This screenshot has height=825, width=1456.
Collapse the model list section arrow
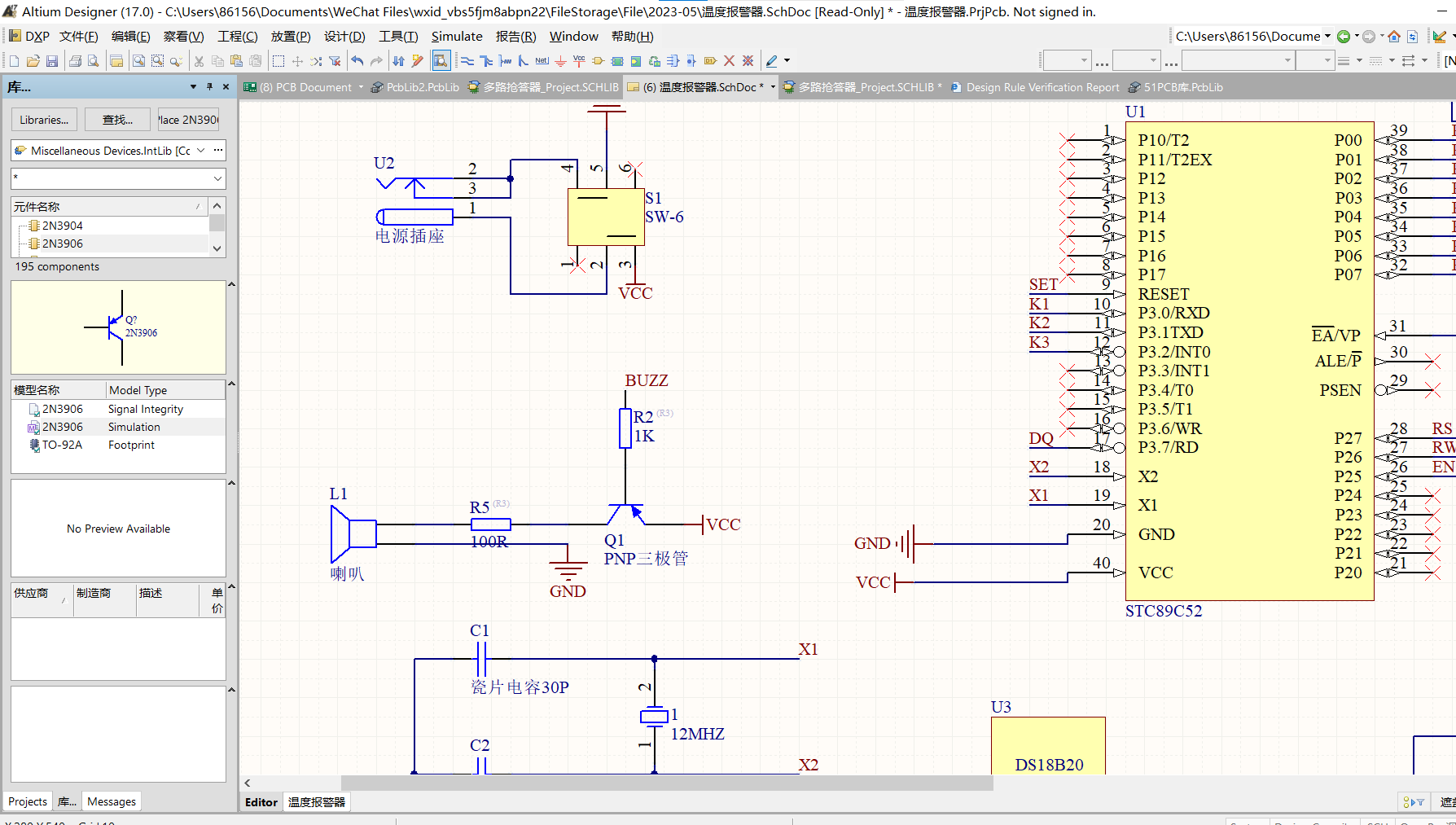coord(231,384)
